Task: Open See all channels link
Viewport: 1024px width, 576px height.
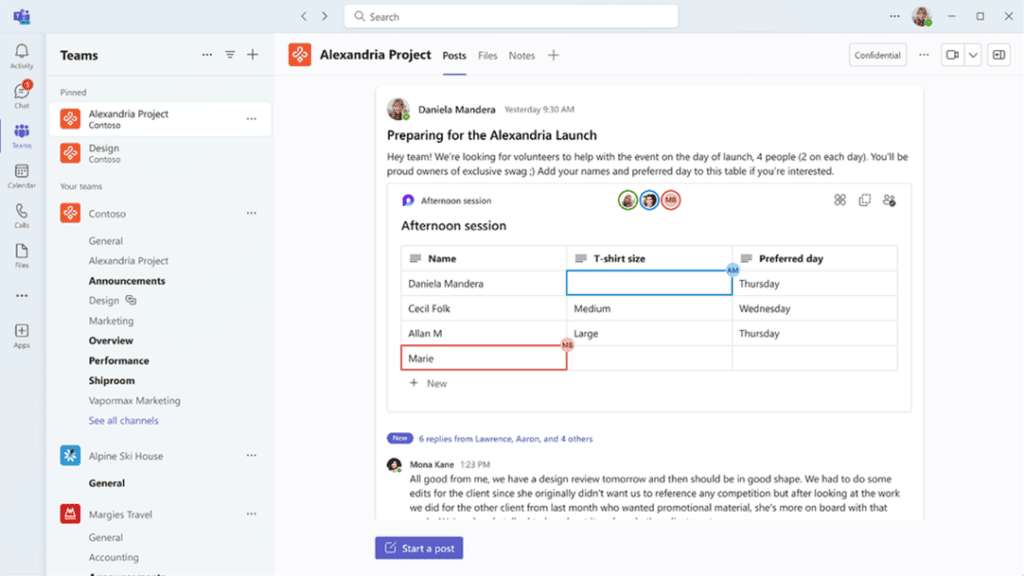Action: pos(123,421)
